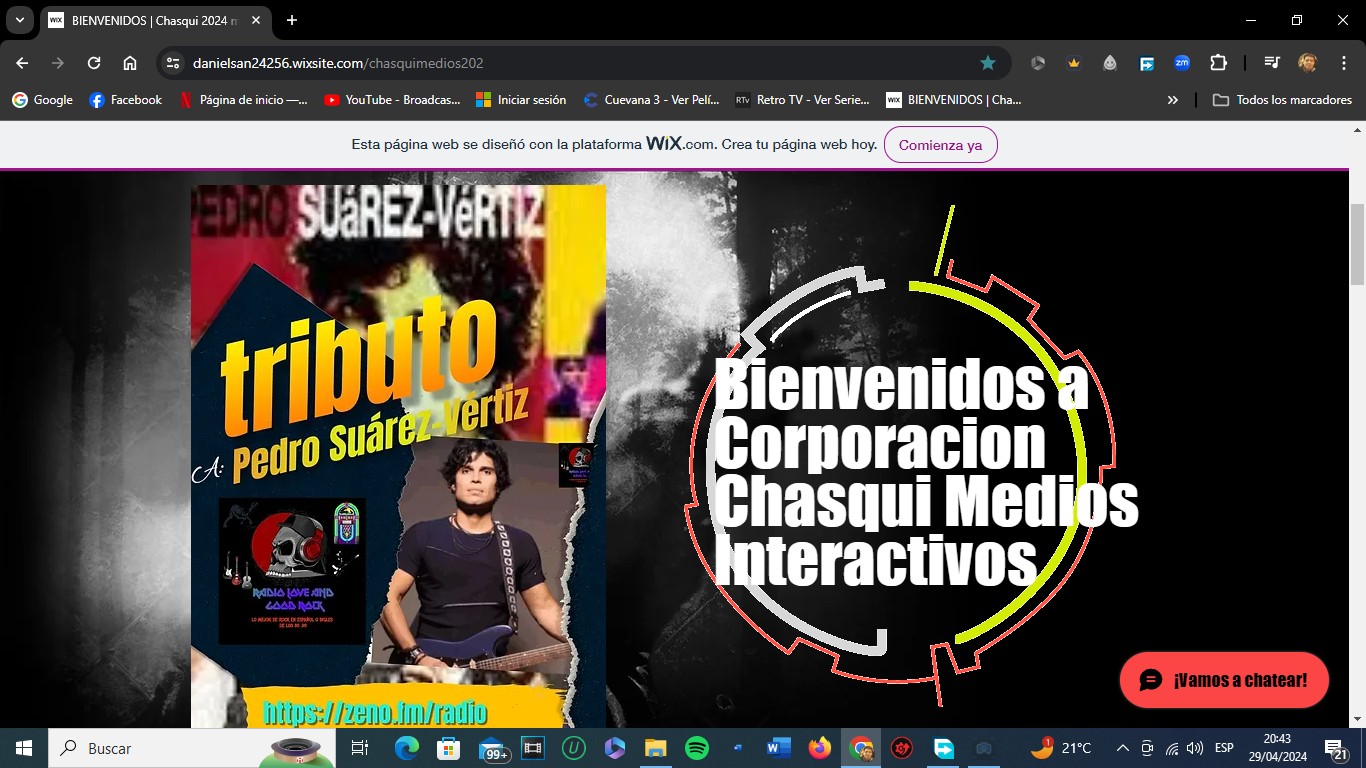Open the tab search dropdown arrow
Viewport: 1366px width, 768px height.
19,20
